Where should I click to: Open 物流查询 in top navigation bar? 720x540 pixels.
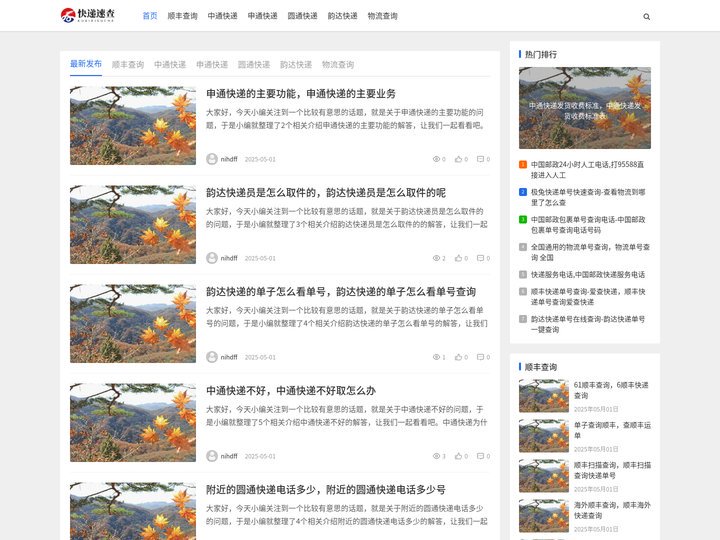pyautogui.click(x=382, y=16)
